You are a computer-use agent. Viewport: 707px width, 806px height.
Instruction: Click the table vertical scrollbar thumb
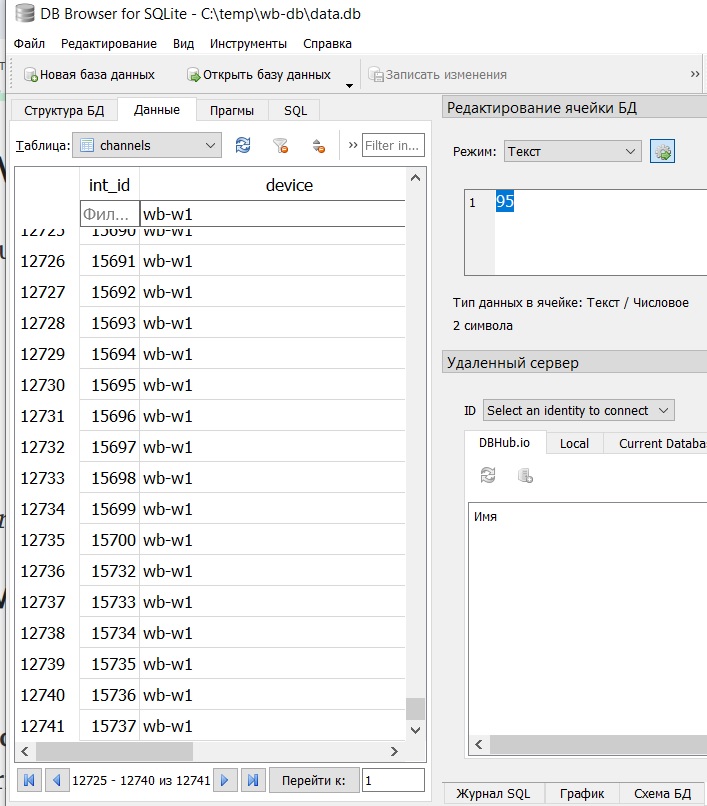point(415,708)
